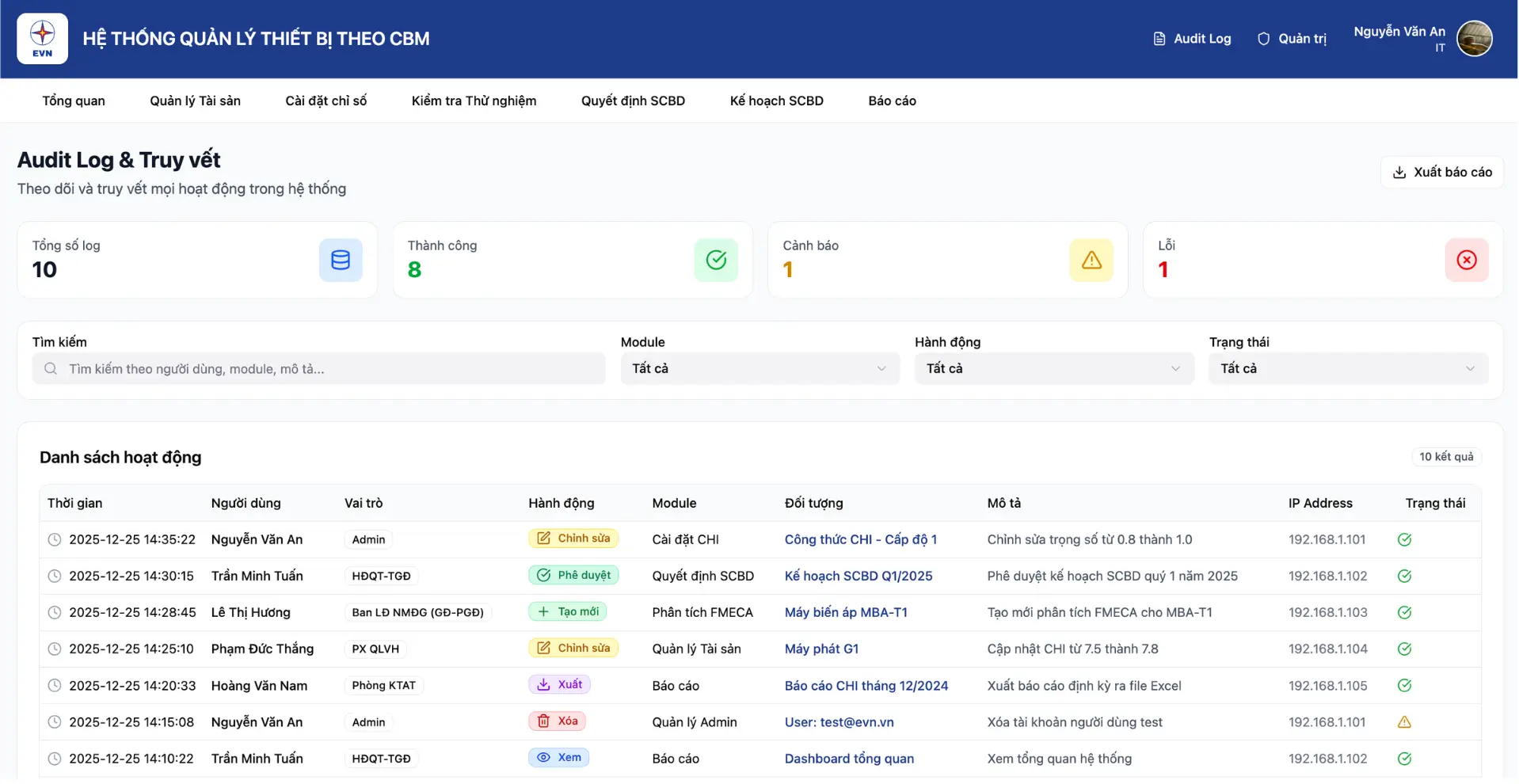Screen dimensions: 1519x784
Task: Click the user avatar of Nguyễn Văn An
Action: (1475, 38)
